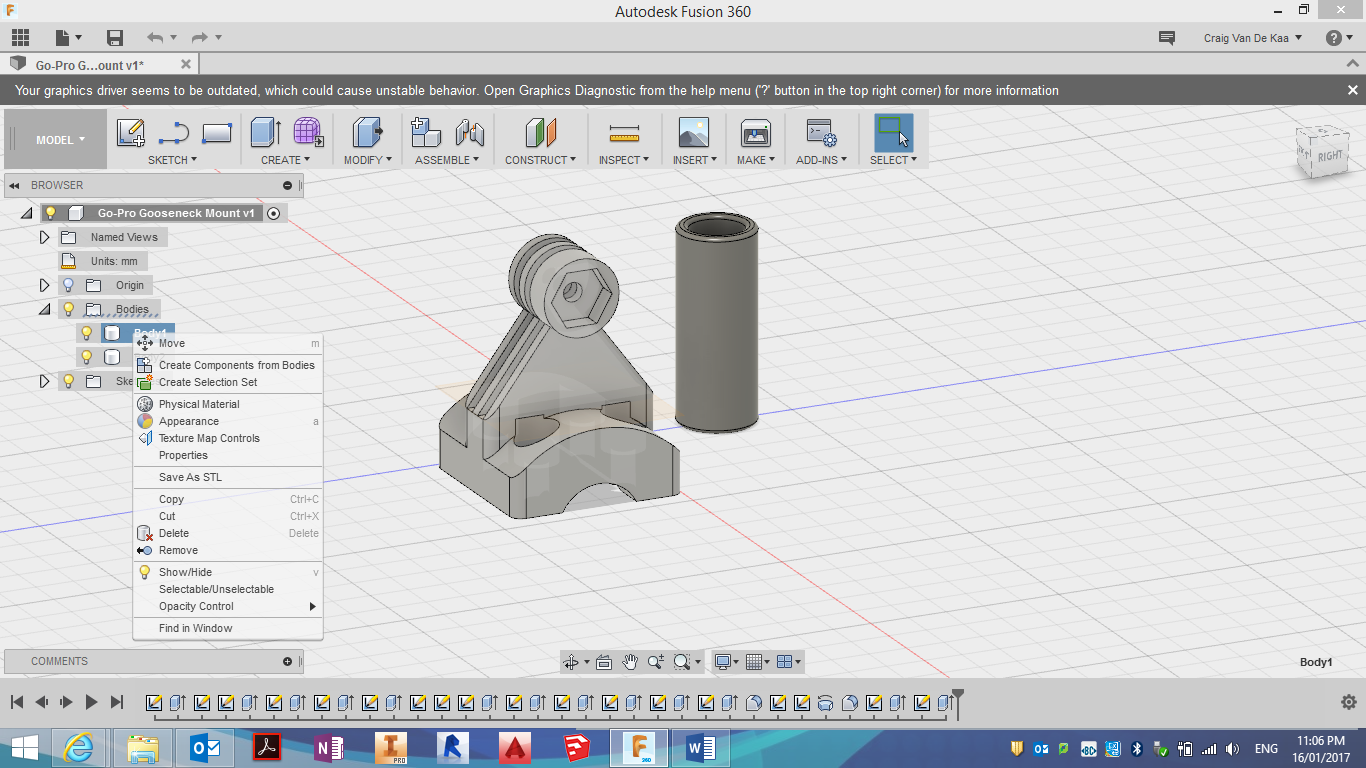
Task: Click the Redo arrow
Action: [200, 38]
